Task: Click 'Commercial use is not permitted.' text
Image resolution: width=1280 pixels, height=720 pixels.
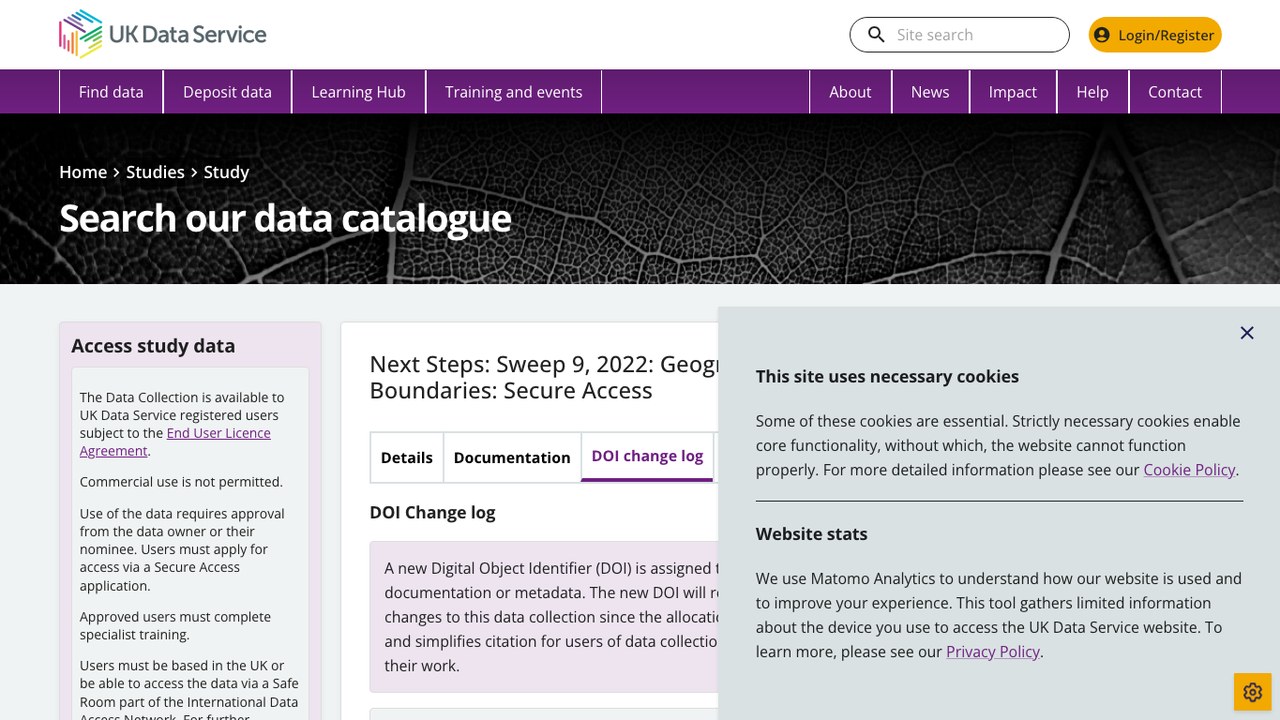Action: tap(181, 482)
